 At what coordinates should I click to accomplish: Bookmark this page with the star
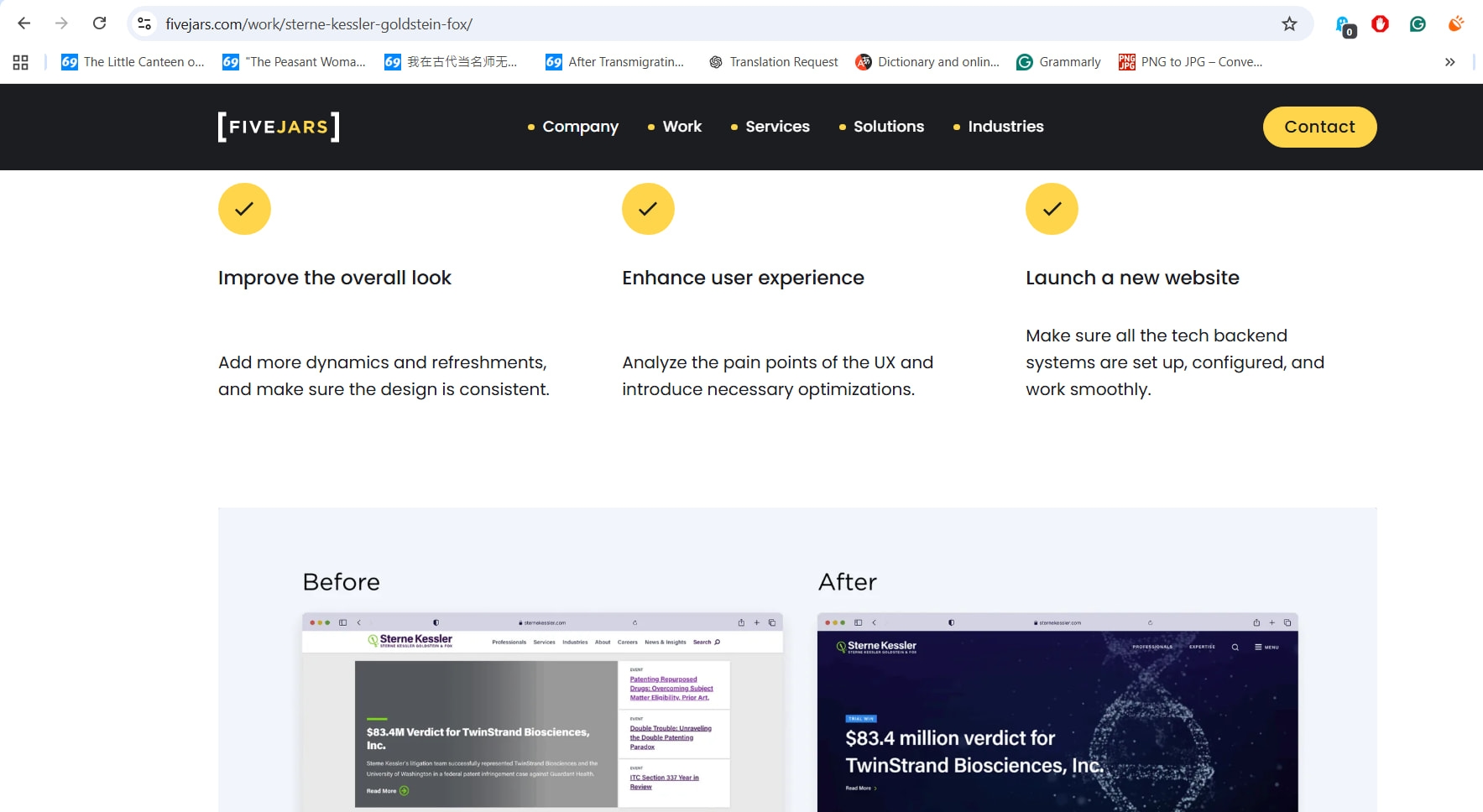(x=1289, y=23)
